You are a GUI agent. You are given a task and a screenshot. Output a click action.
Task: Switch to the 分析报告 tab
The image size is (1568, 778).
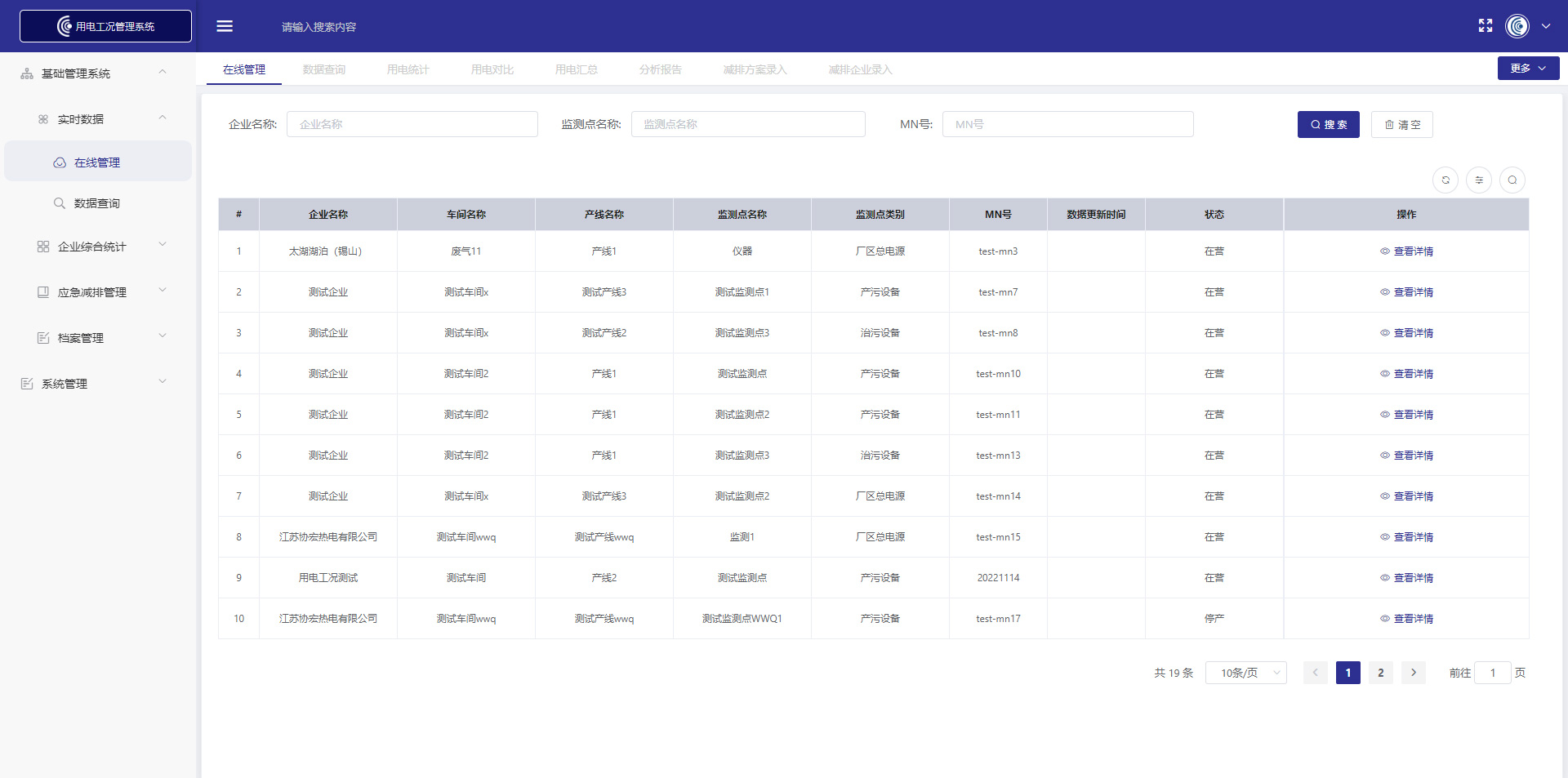tap(660, 69)
